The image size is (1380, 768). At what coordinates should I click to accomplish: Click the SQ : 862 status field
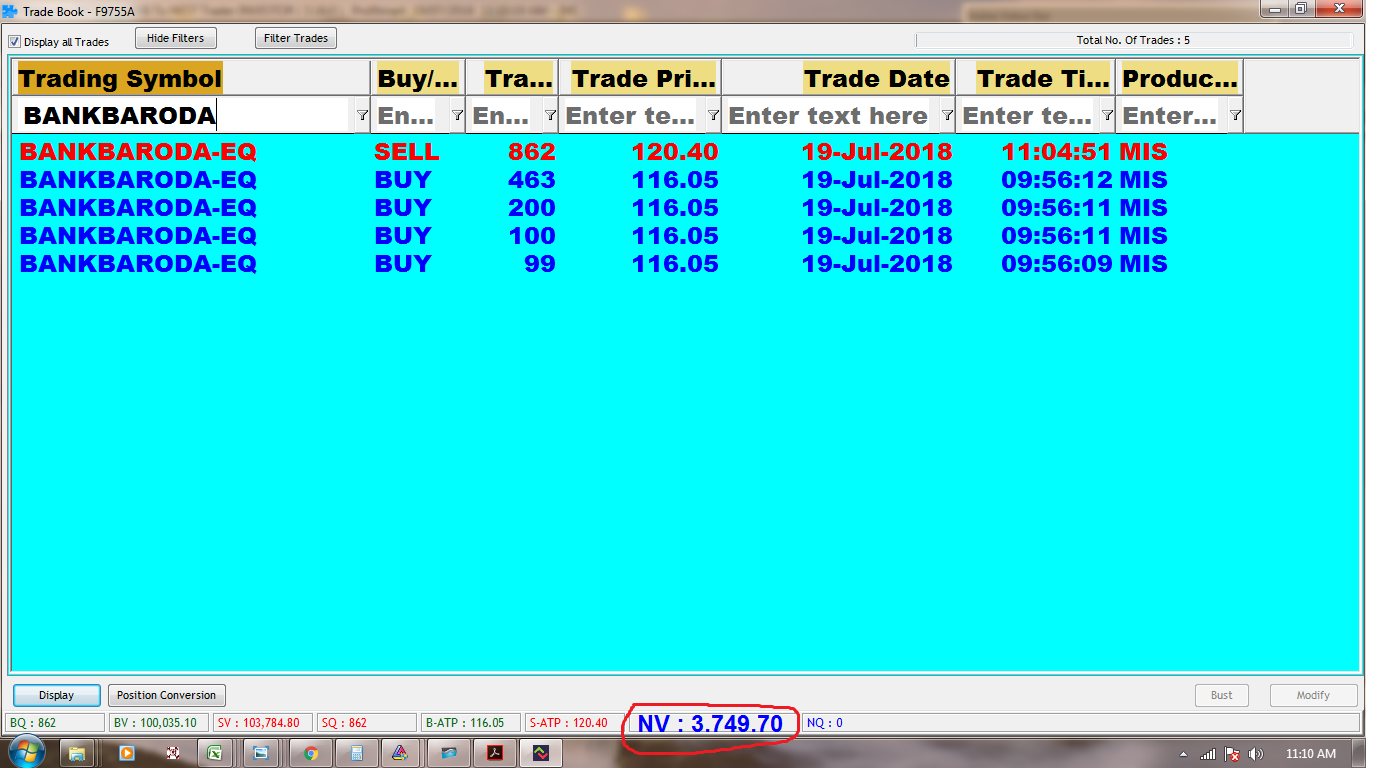click(366, 723)
